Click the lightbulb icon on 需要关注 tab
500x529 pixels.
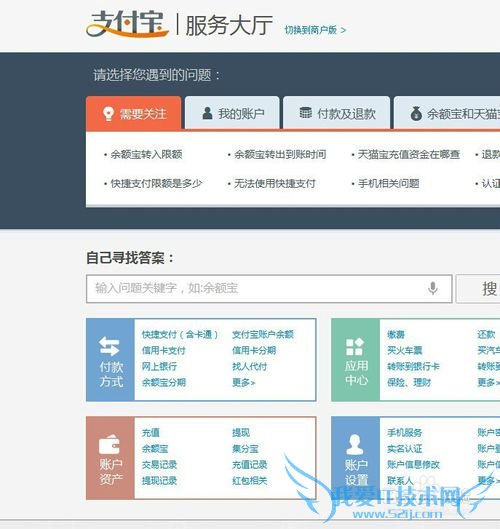click(108, 114)
